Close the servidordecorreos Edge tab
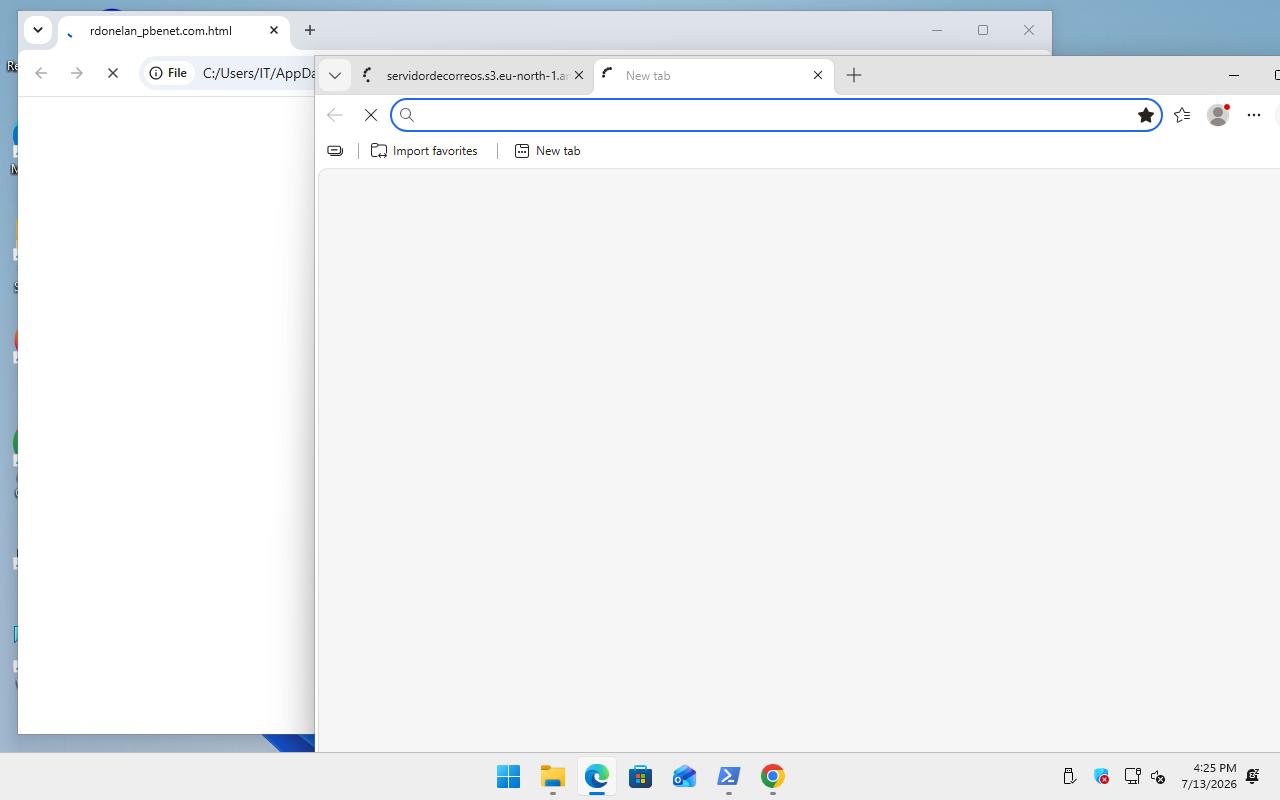Viewport: 1280px width, 800px height. click(578, 75)
